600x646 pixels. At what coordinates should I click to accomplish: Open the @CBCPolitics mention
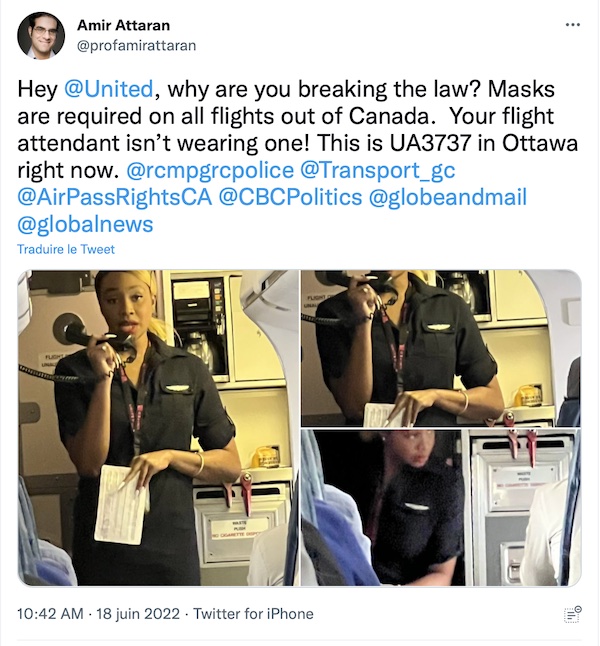click(290, 197)
